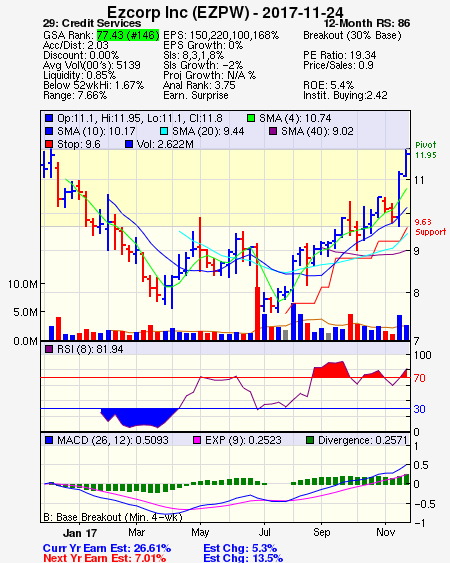The height and width of the screenshot is (563, 450).
Task: Click the red RSI 70 level label
Action: pos(419,378)
